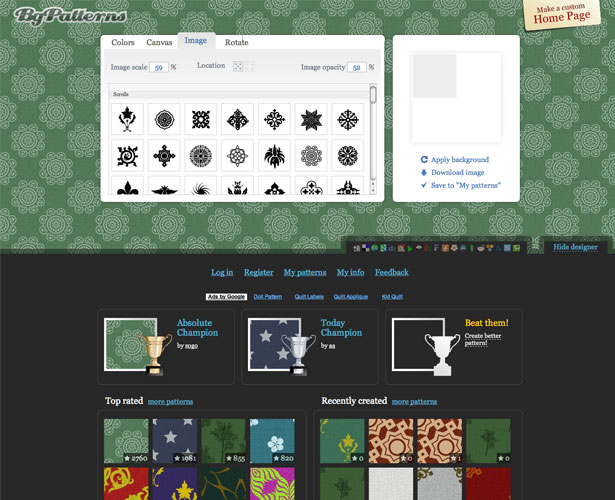Set Location to five-dot staggered layout
Screen dimensions: 615x500
point(238,67)
